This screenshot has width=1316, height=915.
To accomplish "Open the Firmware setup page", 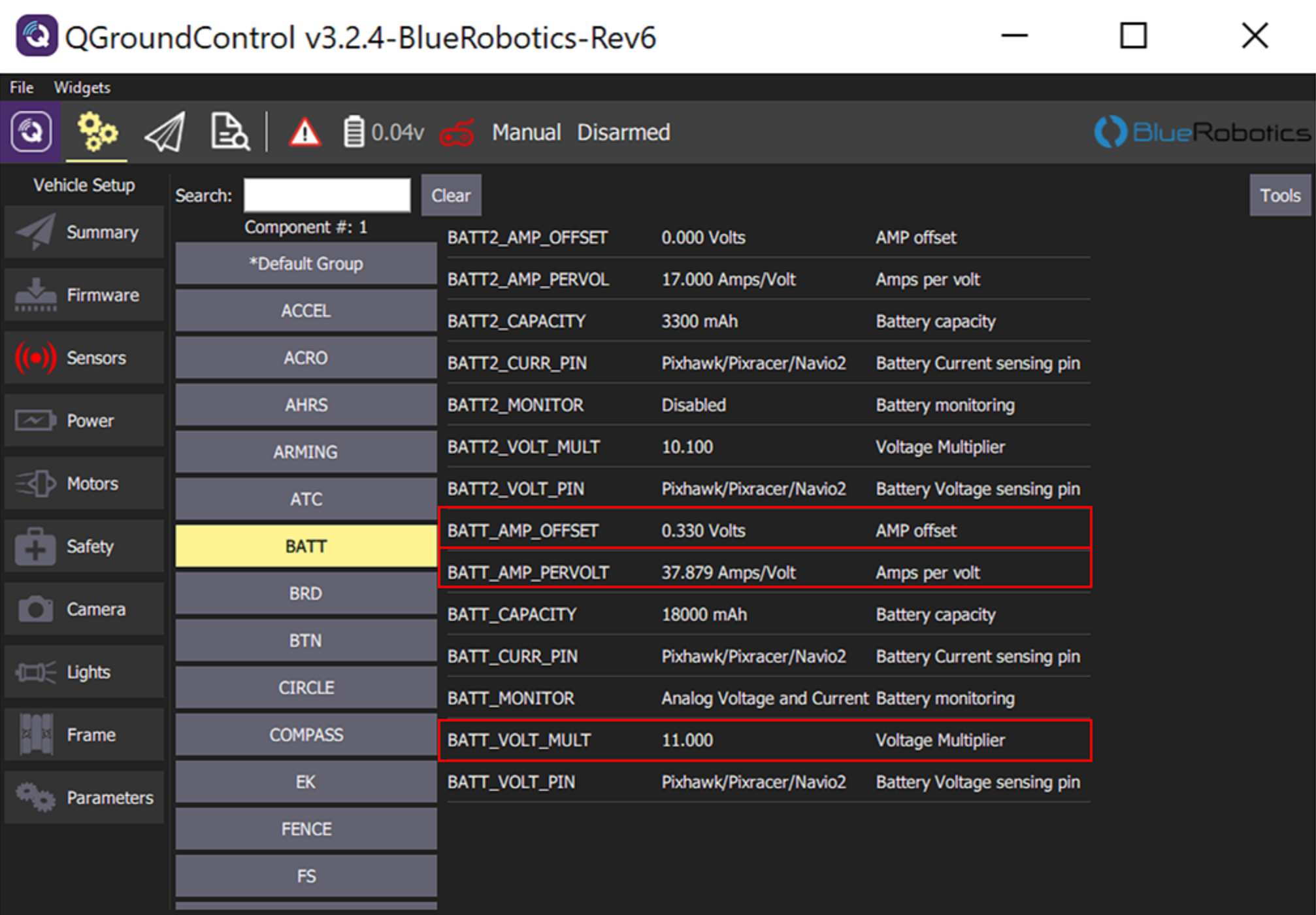I will pos(84,295).
